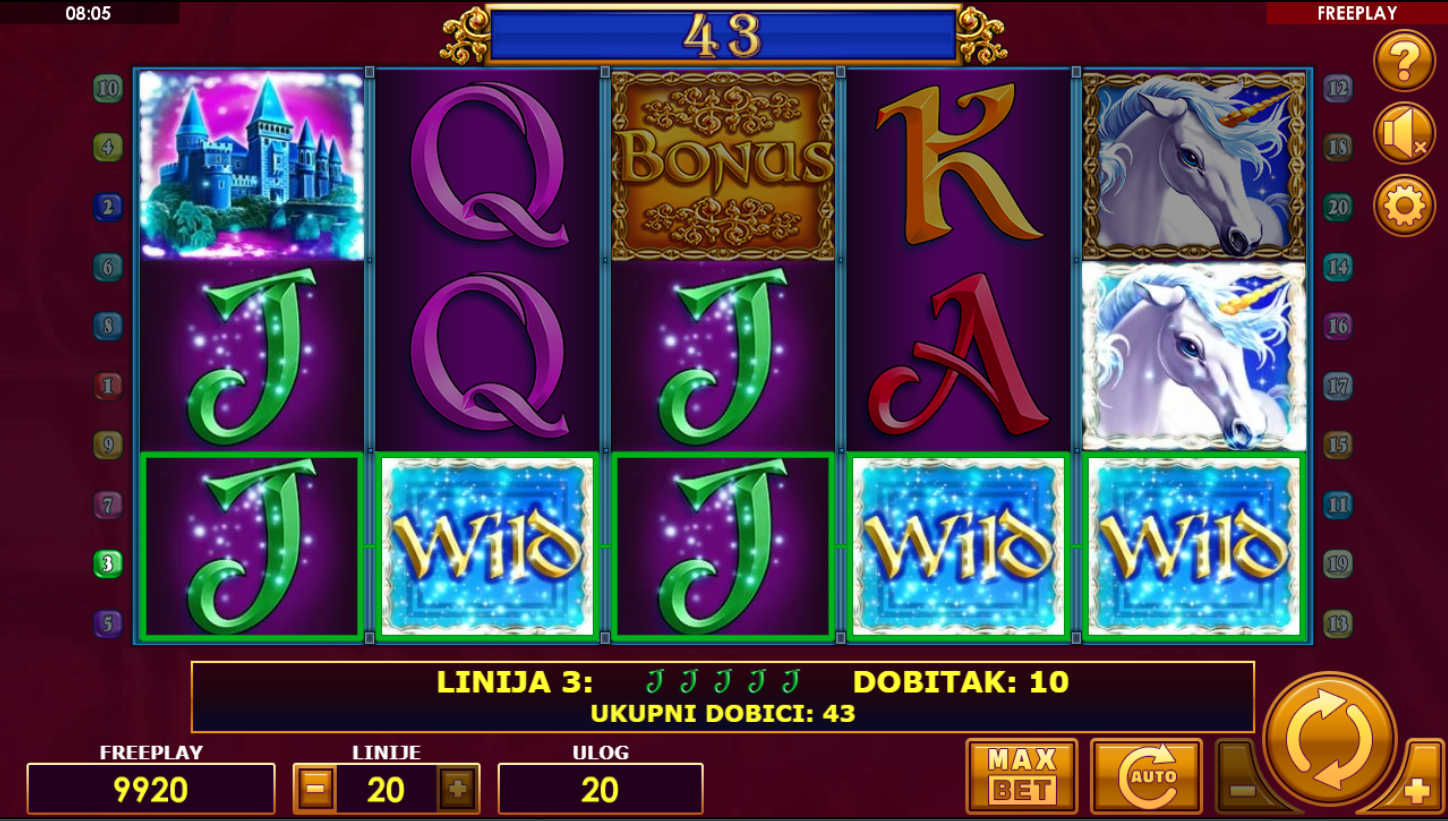Click the Bonus symbol on the middle reel
The height and width of the screenshot is (821, 1448).
point(723,165)
